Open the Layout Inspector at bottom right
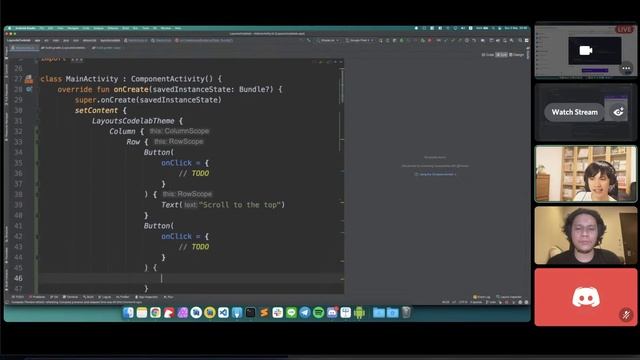Image resolution: width=640 pixels, height=360 pixels. coord(509,297)
